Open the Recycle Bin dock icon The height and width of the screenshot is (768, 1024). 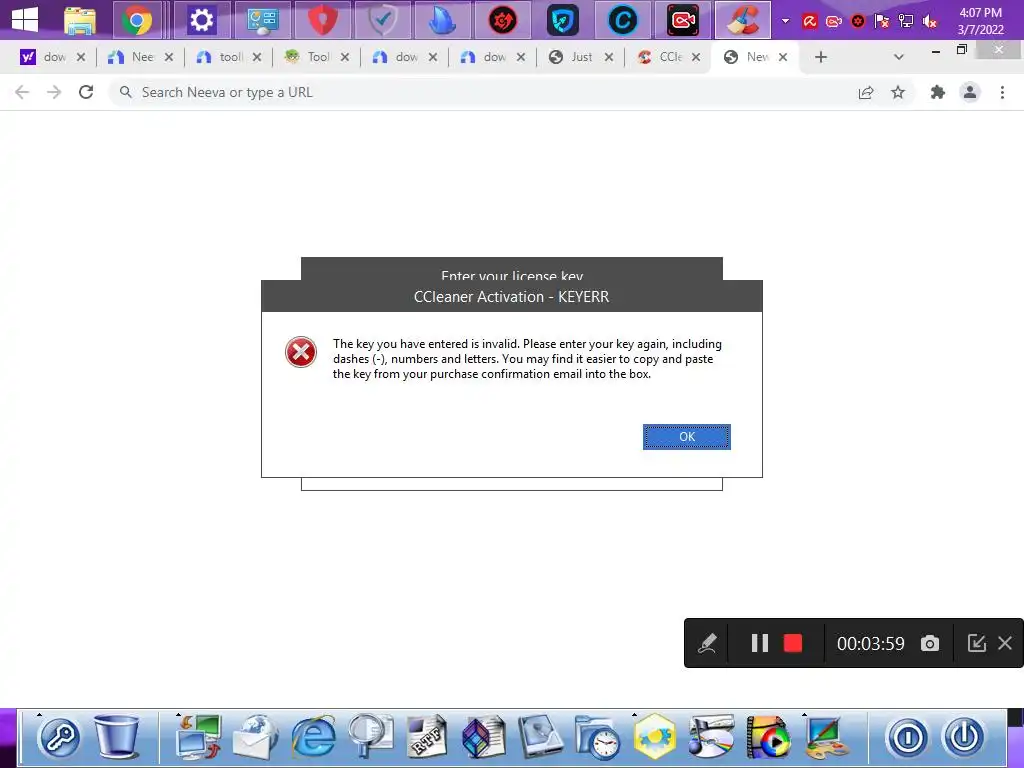(x=117, y=737)
